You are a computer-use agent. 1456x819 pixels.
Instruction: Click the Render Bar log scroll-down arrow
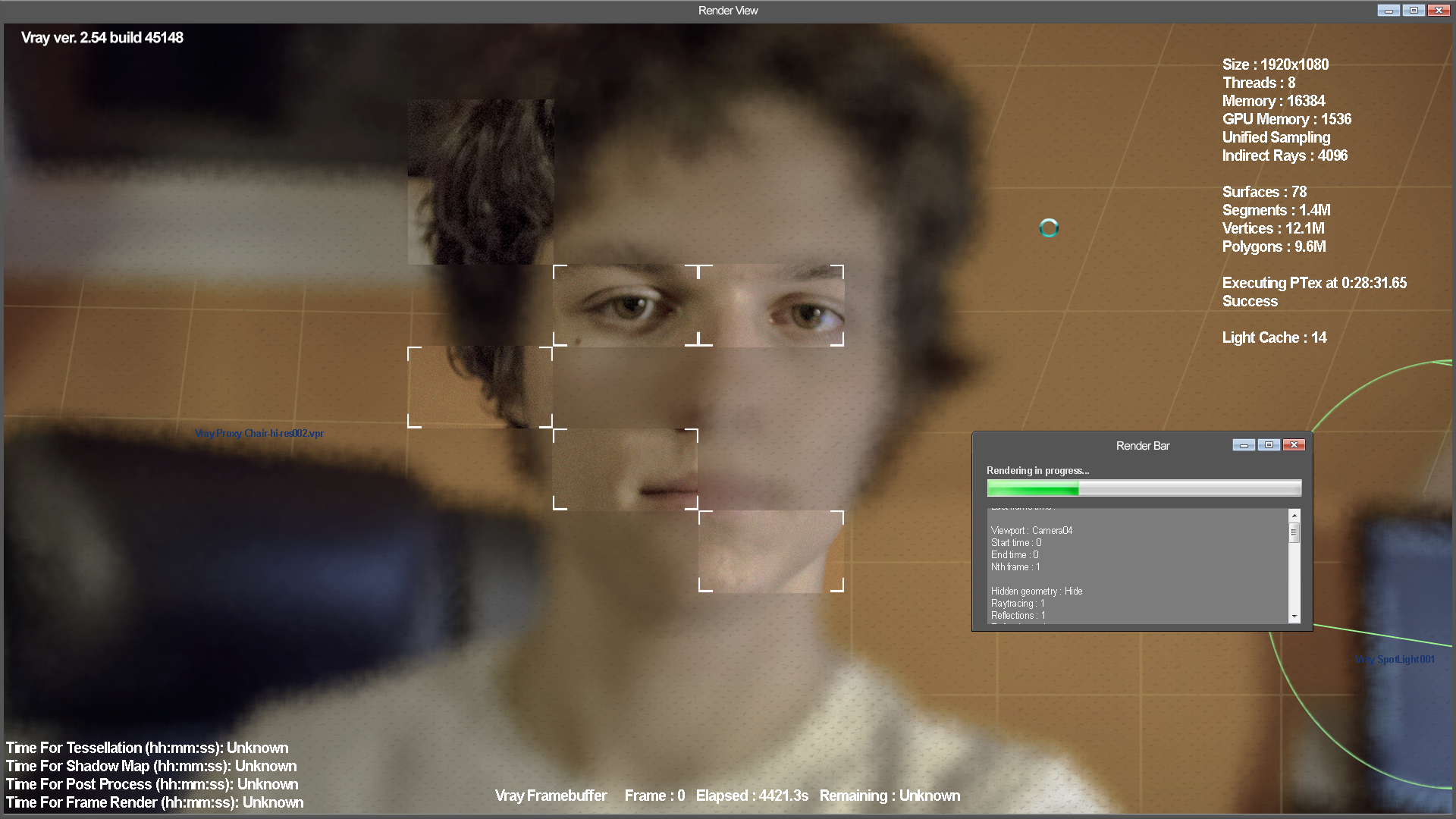pos(1294,617)
